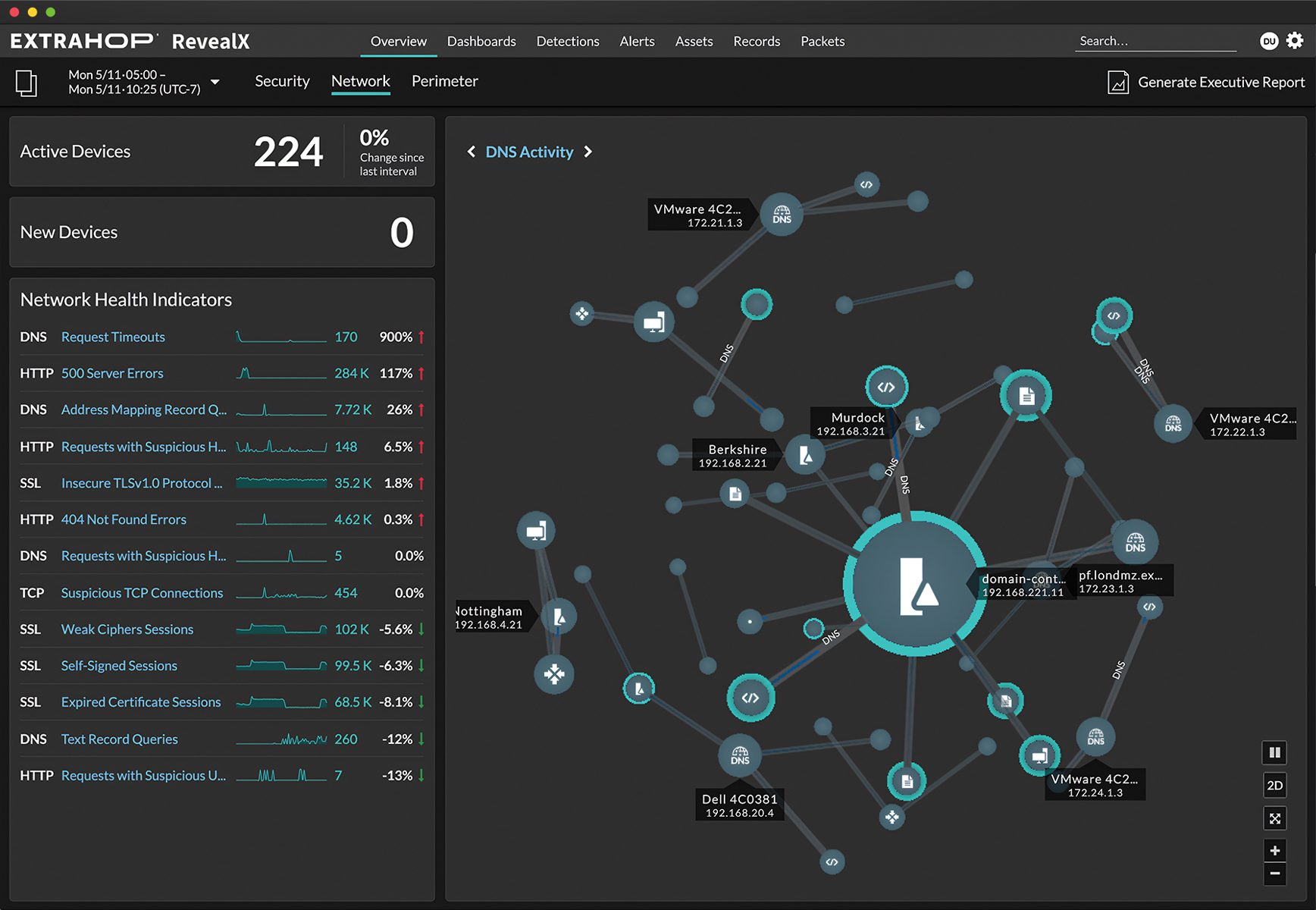The height and width of the screenshot is (910, 1316).
Task: Select the Murdock device node
Action: 919,424
